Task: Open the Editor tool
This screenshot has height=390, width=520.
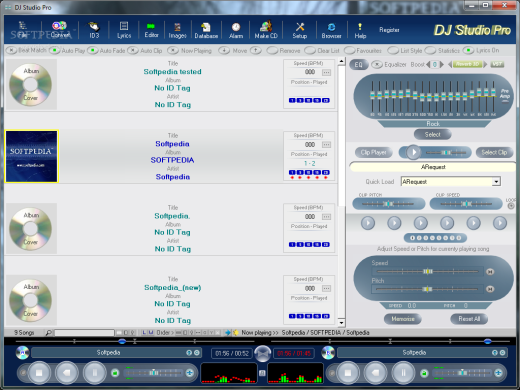Action: (151, 30)
